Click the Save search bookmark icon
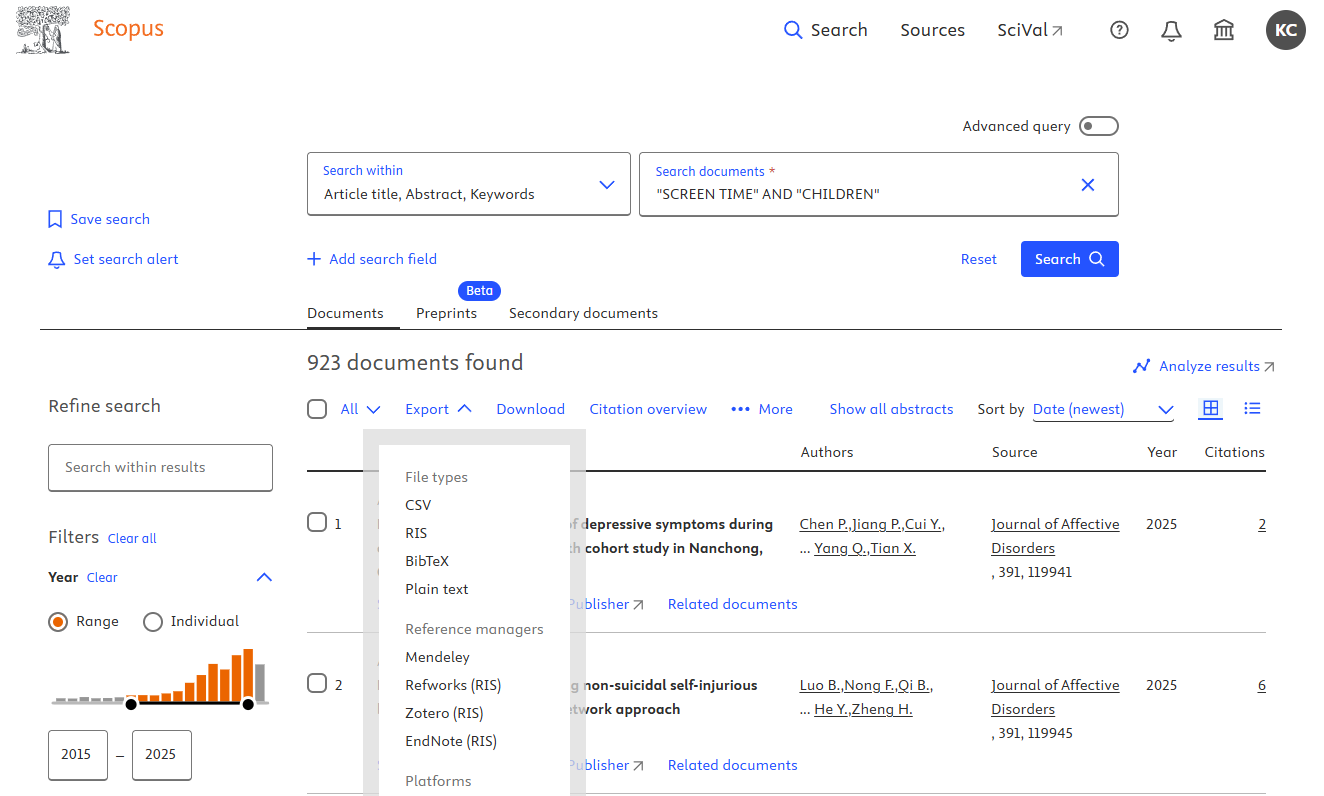Screen dimensions: 1324x796 (x=56, y=219)
